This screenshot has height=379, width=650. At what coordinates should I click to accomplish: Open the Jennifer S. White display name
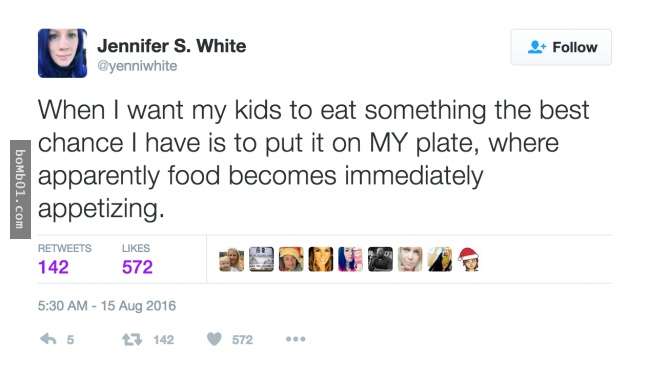coord(172,46)
